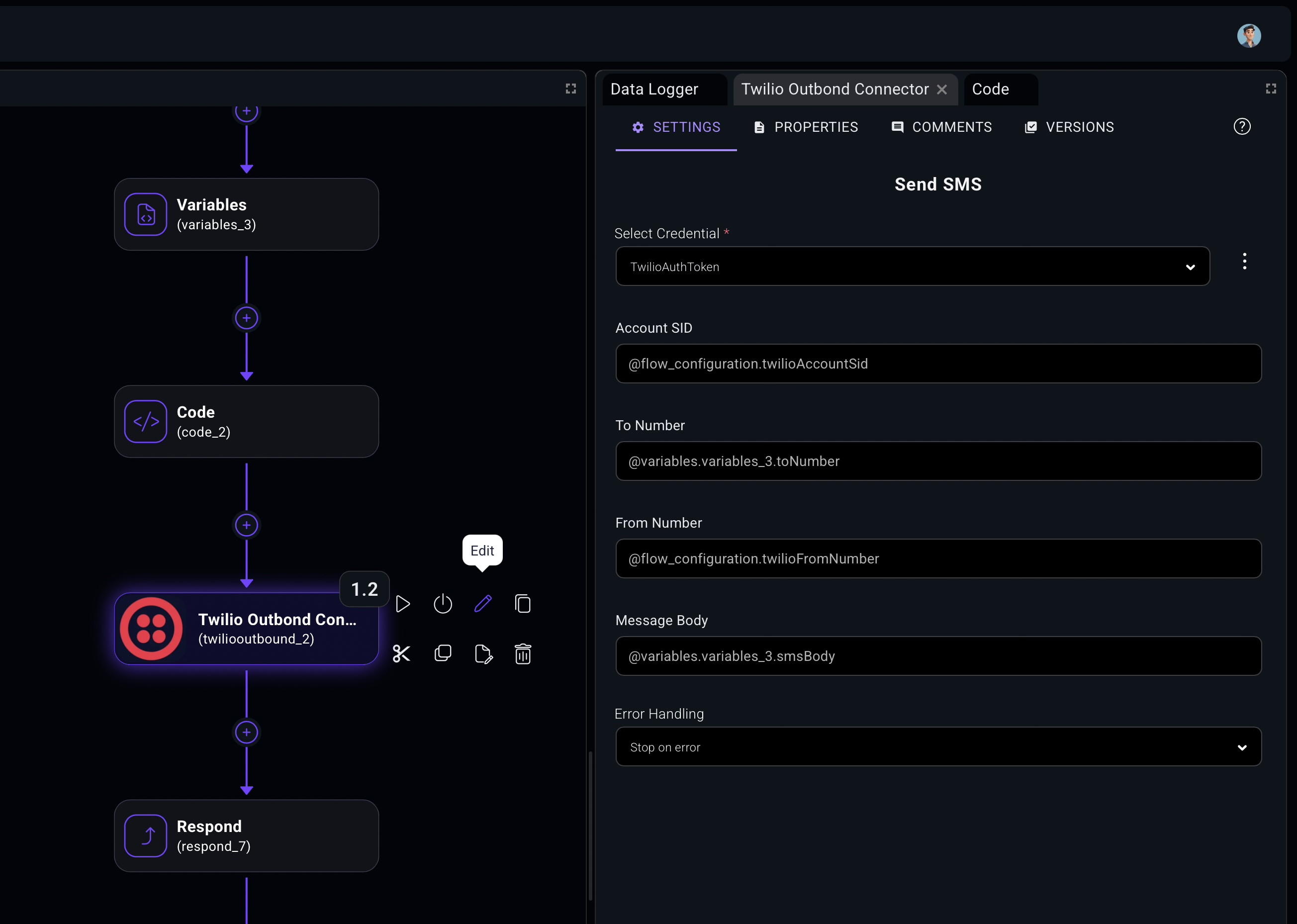The height and width of the screenshot is (924, 1297).
Task: Select the Code (code_2) node
Action: [246, 422]
